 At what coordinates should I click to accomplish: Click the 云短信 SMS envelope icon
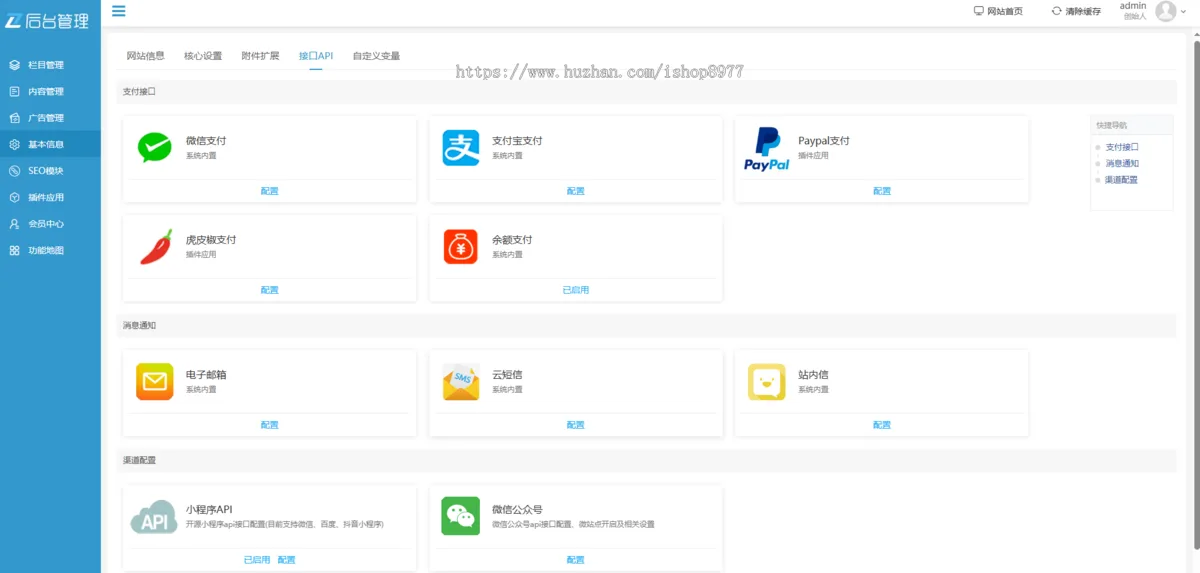[461, 382]
